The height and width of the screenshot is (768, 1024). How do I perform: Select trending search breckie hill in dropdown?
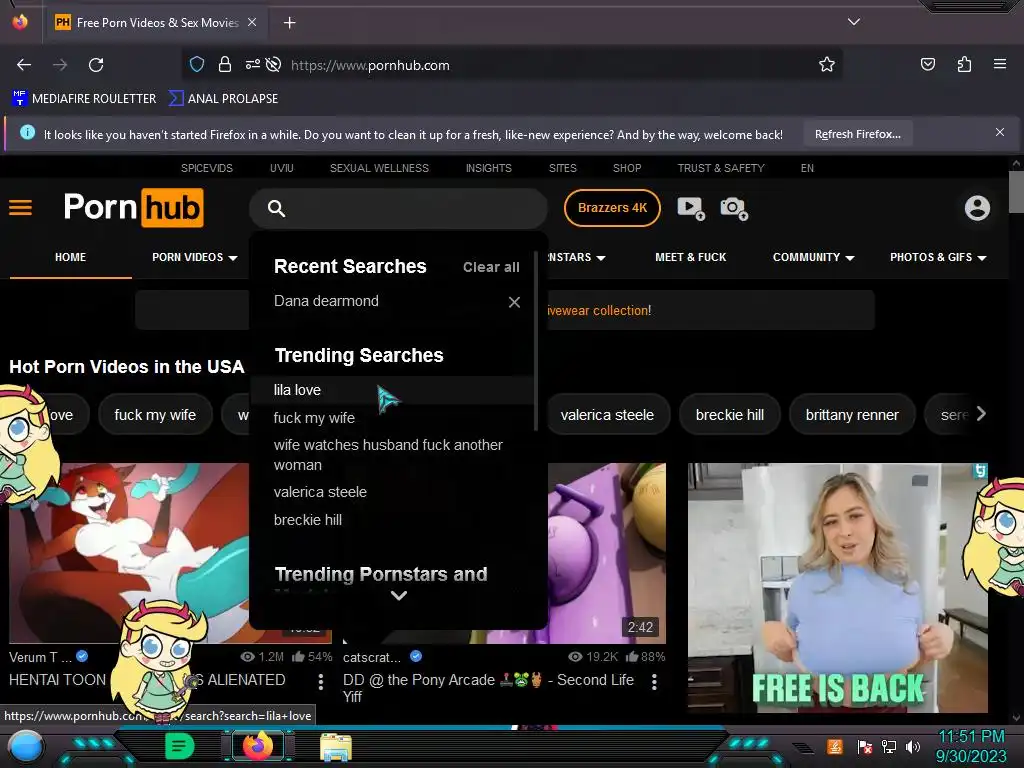308,520
